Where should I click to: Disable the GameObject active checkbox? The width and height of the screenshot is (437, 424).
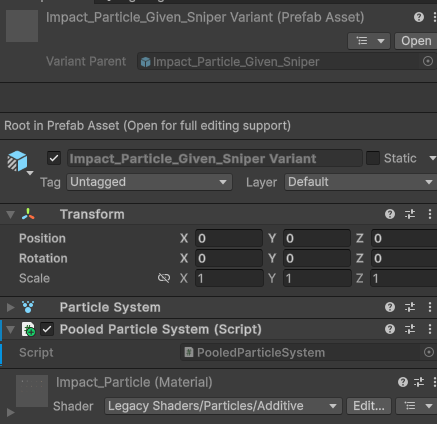point(54,158)
